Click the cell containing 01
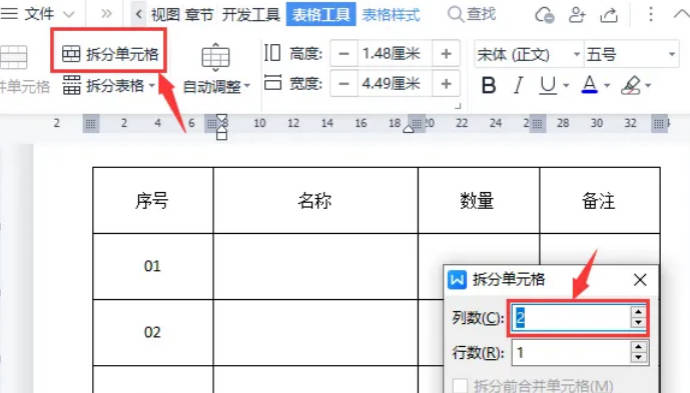 (153, 266)
